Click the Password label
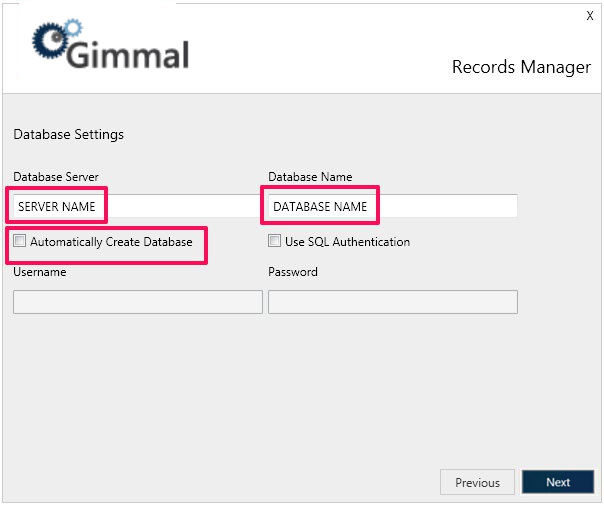Screen dimensions: 604x506 (293, 272)
